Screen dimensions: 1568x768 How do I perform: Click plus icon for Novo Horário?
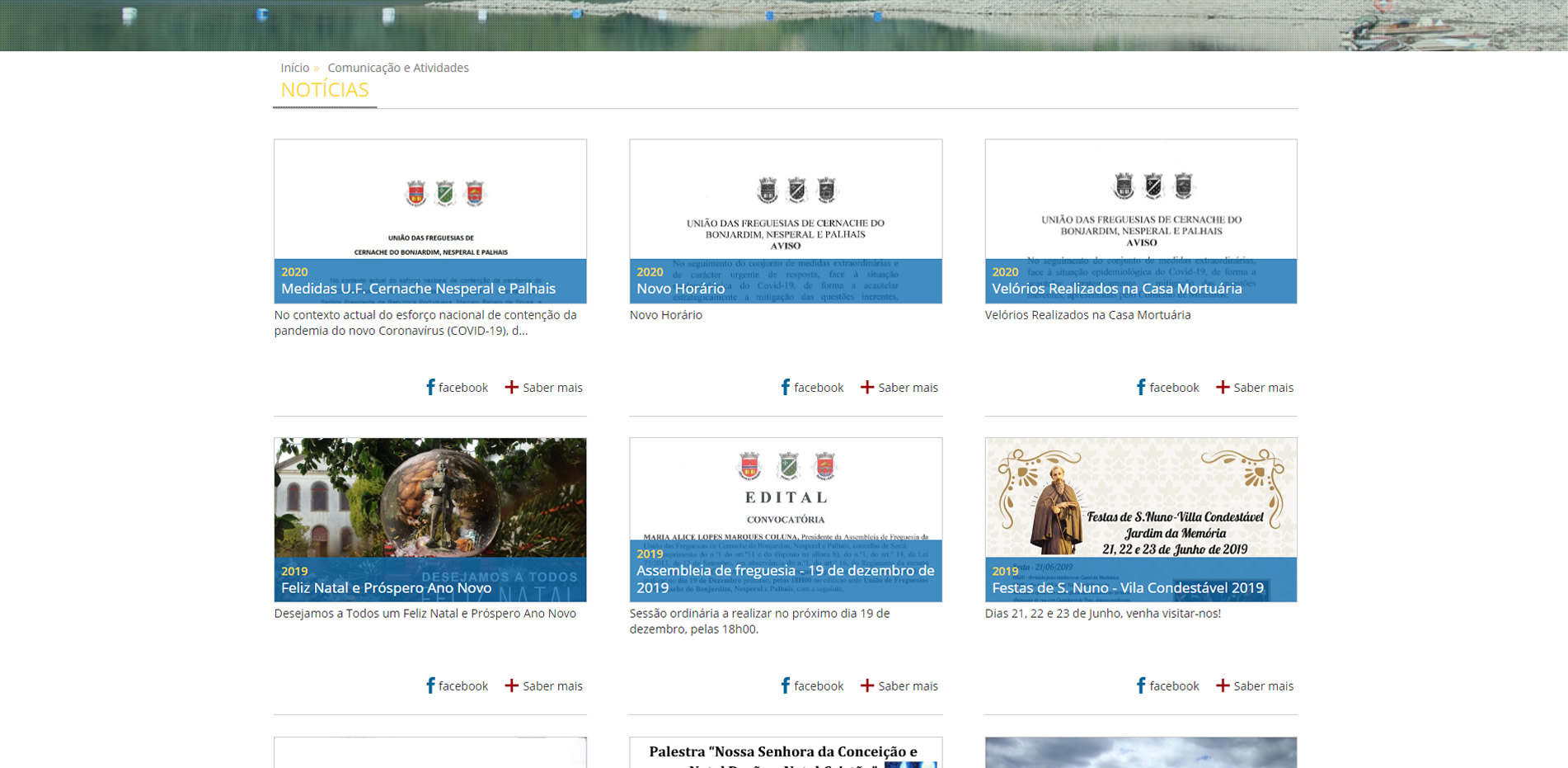867,387
